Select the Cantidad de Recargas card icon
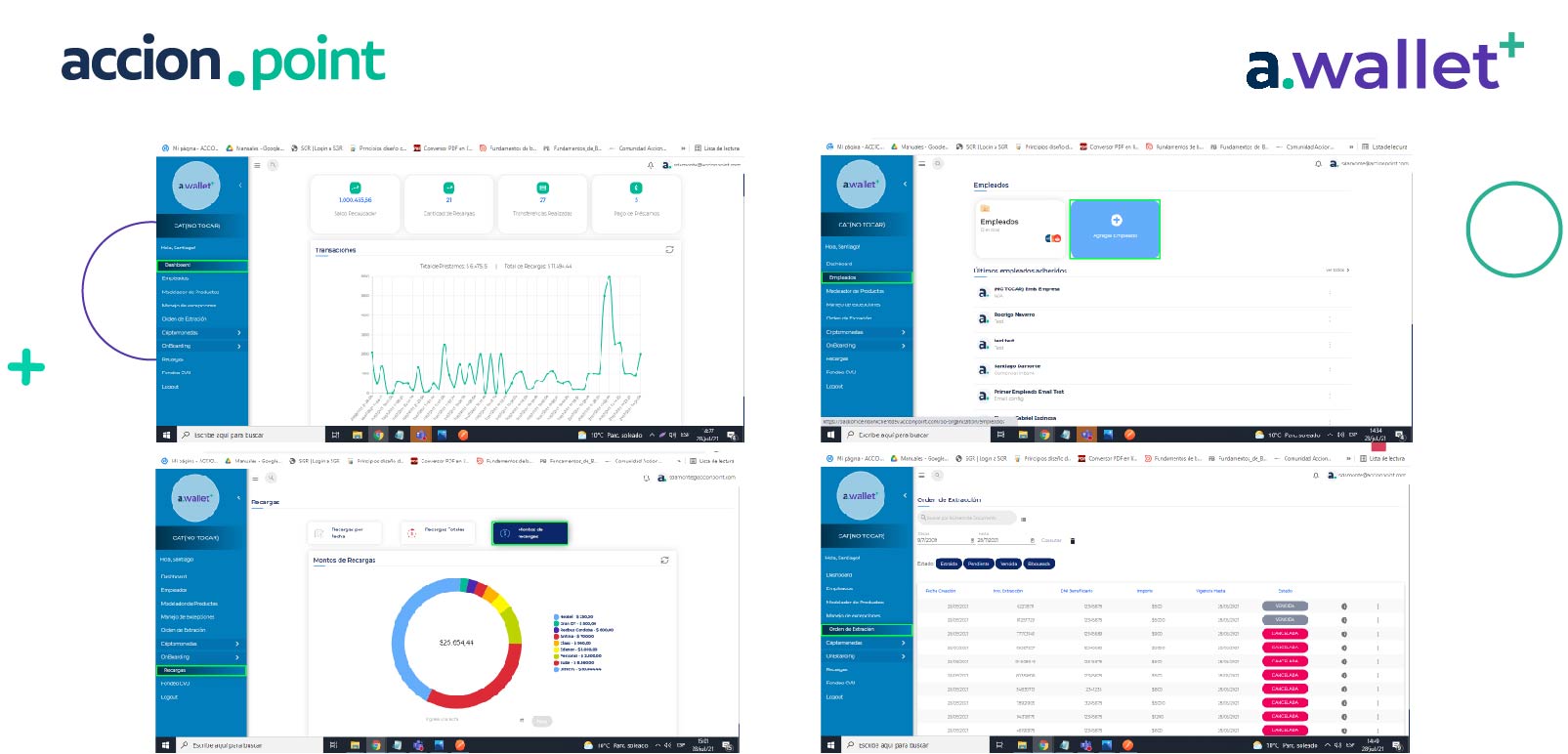This screenshot has height=754, width=1568. (x=448, y=188)
